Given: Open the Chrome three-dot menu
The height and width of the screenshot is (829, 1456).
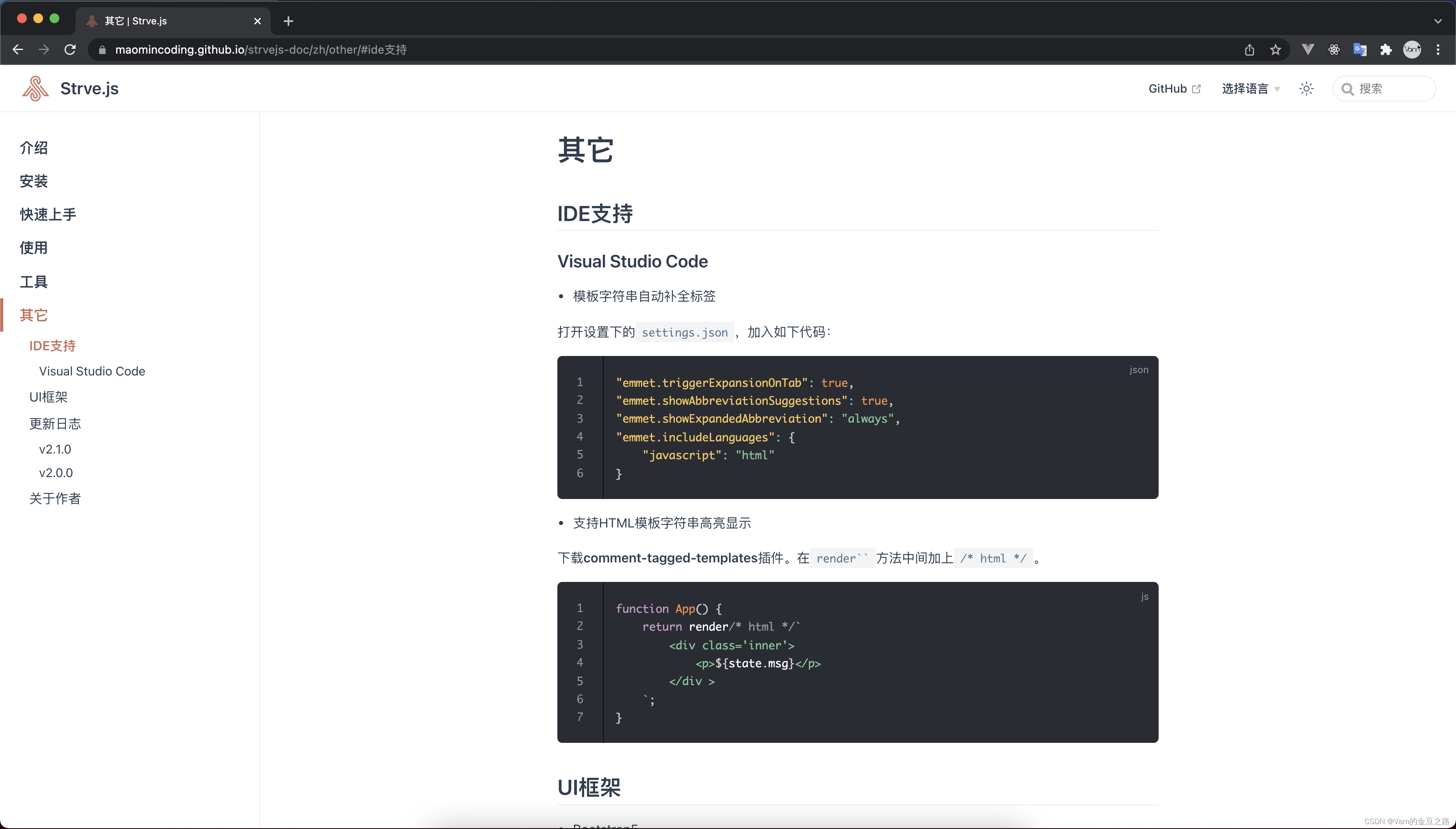Looking at the screenshot, I should (x=1439, y=50).
